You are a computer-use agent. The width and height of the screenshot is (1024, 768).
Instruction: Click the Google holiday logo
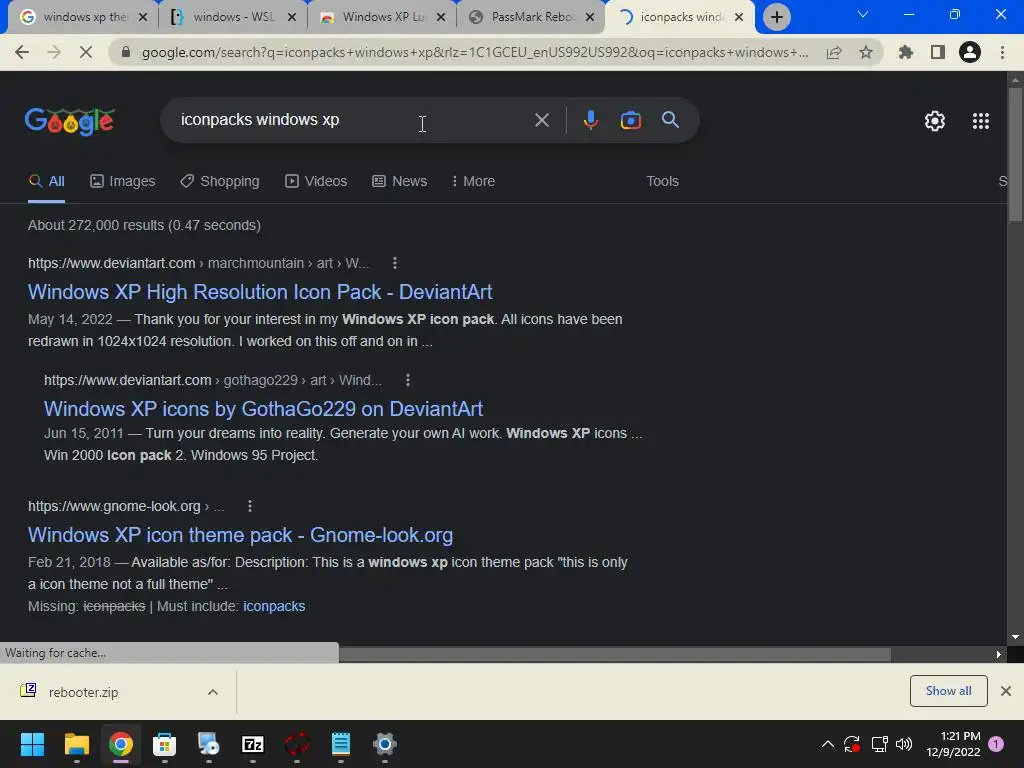pyautogui.click(x=70, y=121)
